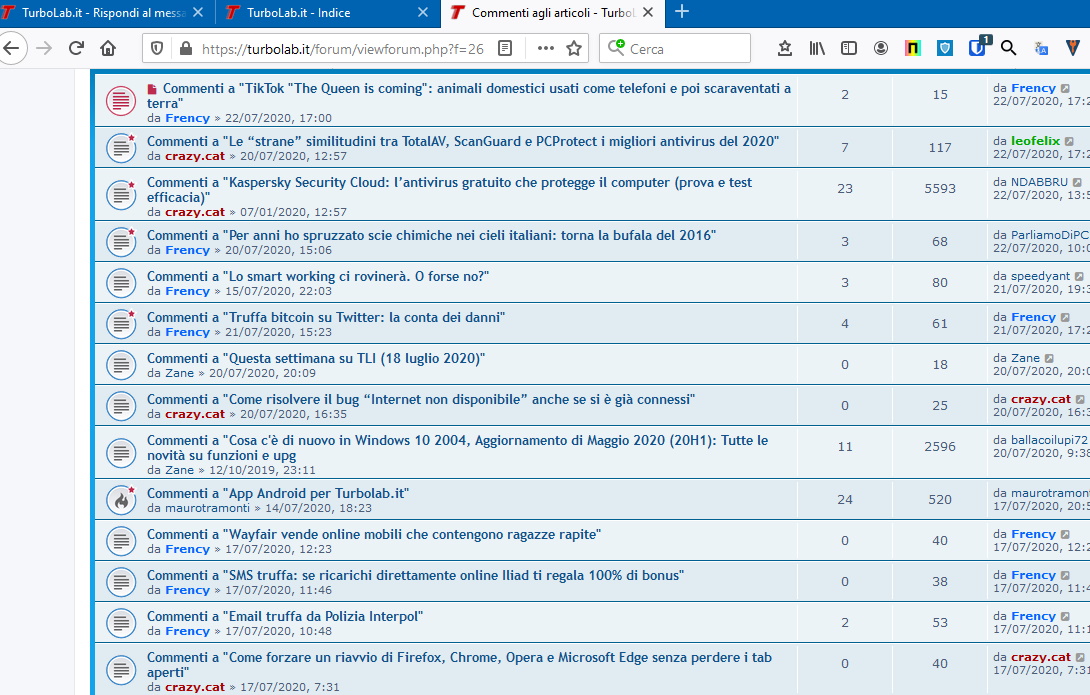Click the blue shield extension icon
The height and width of the screenshot is (695, 1090).
945,48
